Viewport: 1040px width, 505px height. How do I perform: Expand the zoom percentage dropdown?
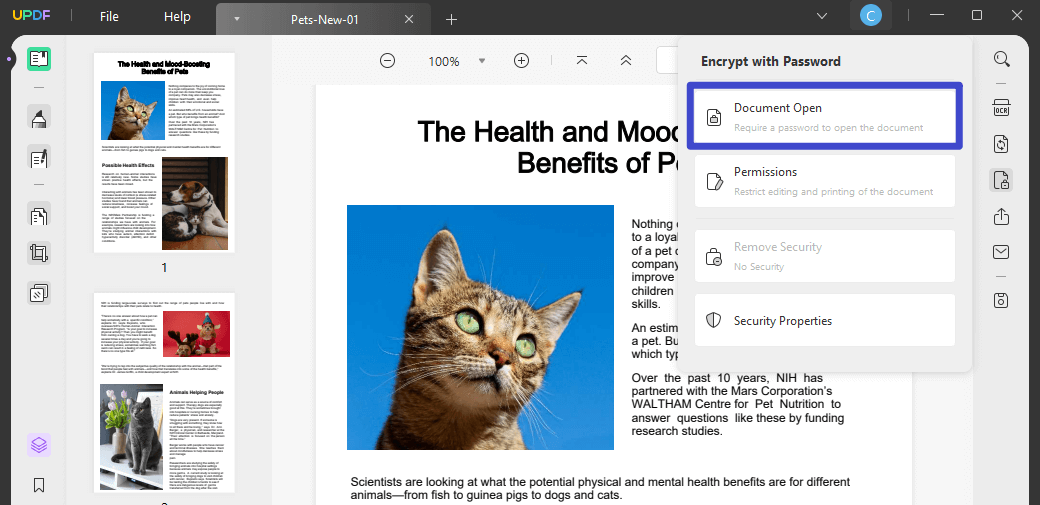(x=482, y=61)
